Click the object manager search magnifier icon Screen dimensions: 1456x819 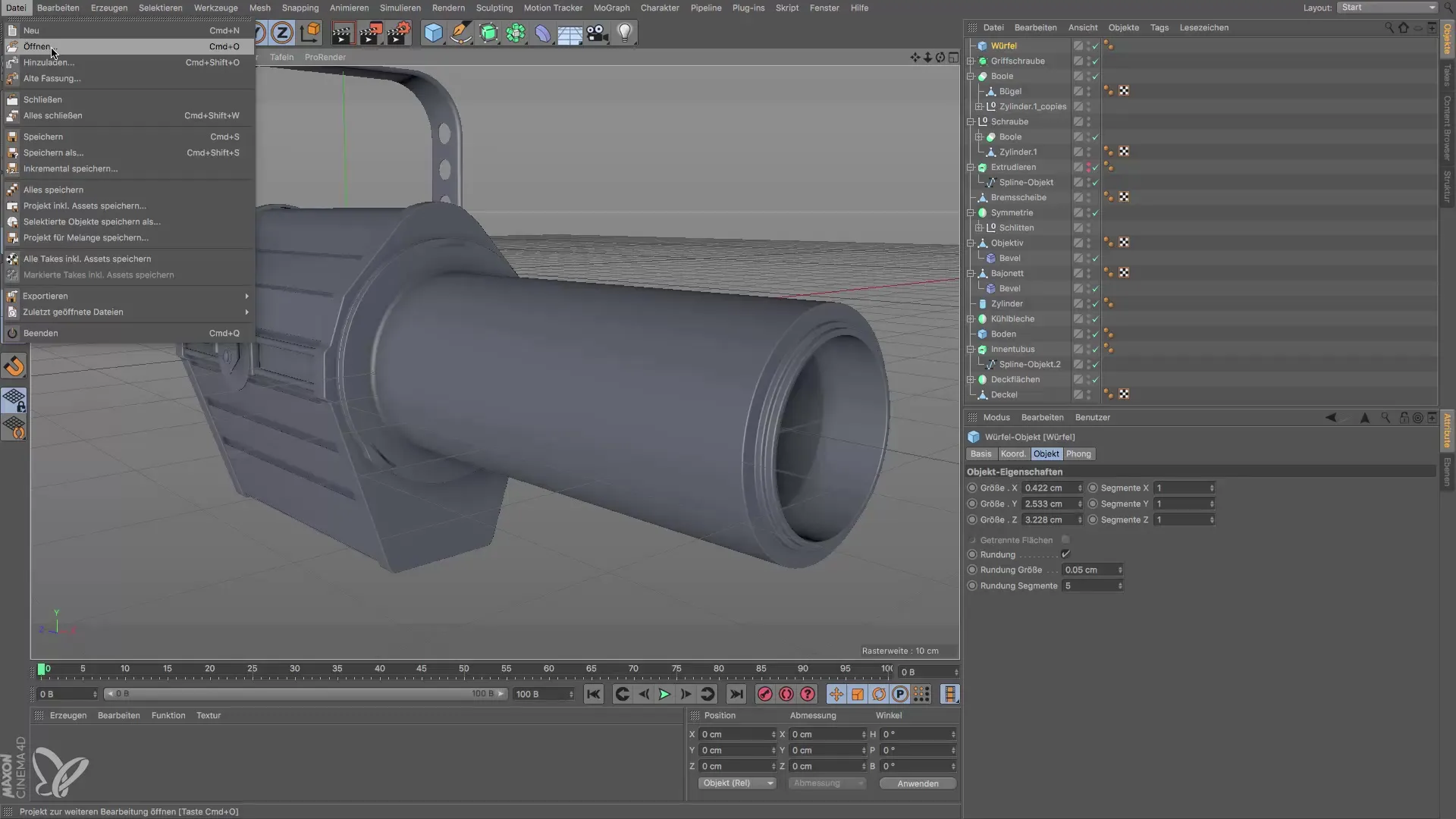1389,27
